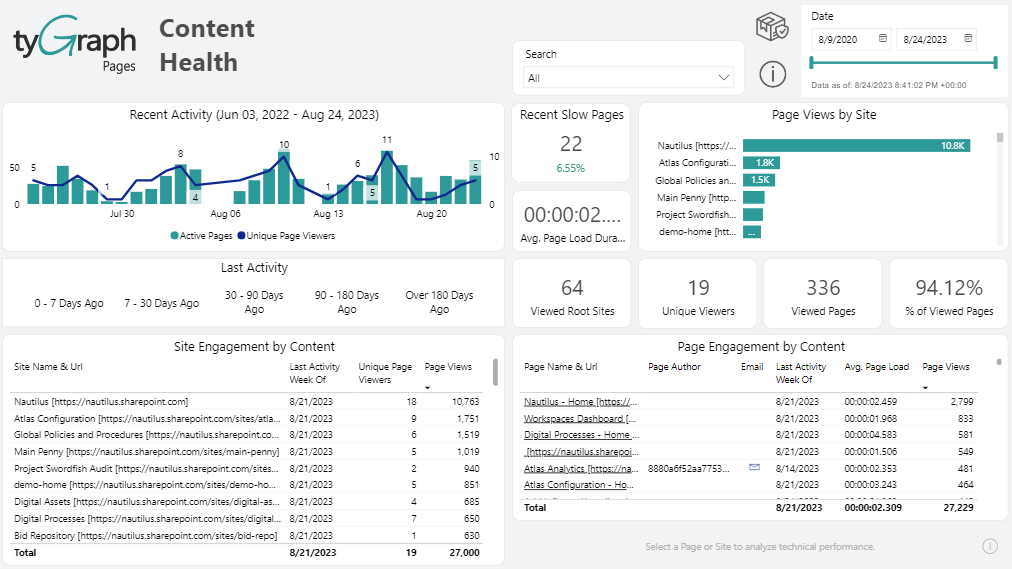
Task: Click the Page Views by Site scrollbar
Action: click(1000, 137)
